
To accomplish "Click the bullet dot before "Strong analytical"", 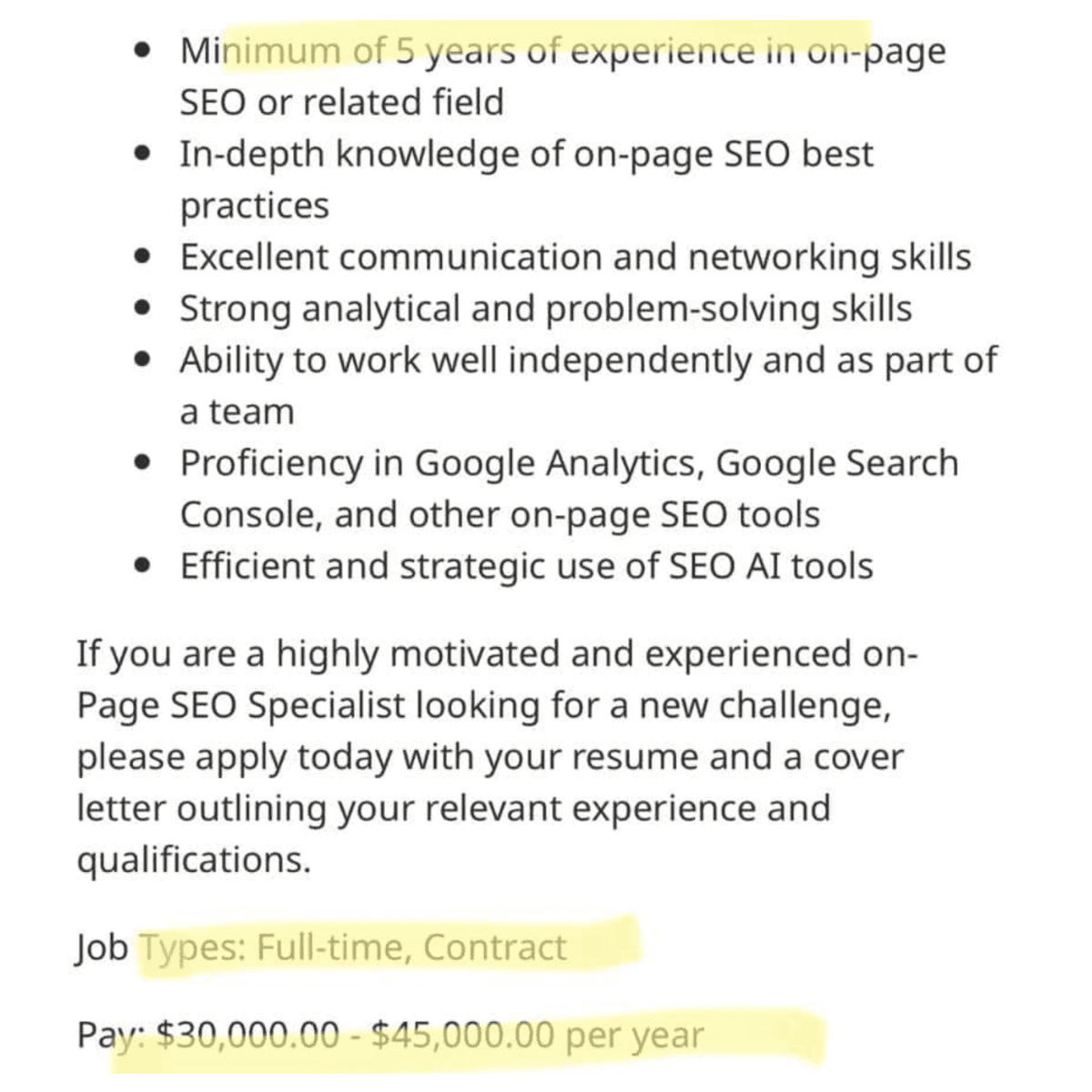I will [141, 310].
